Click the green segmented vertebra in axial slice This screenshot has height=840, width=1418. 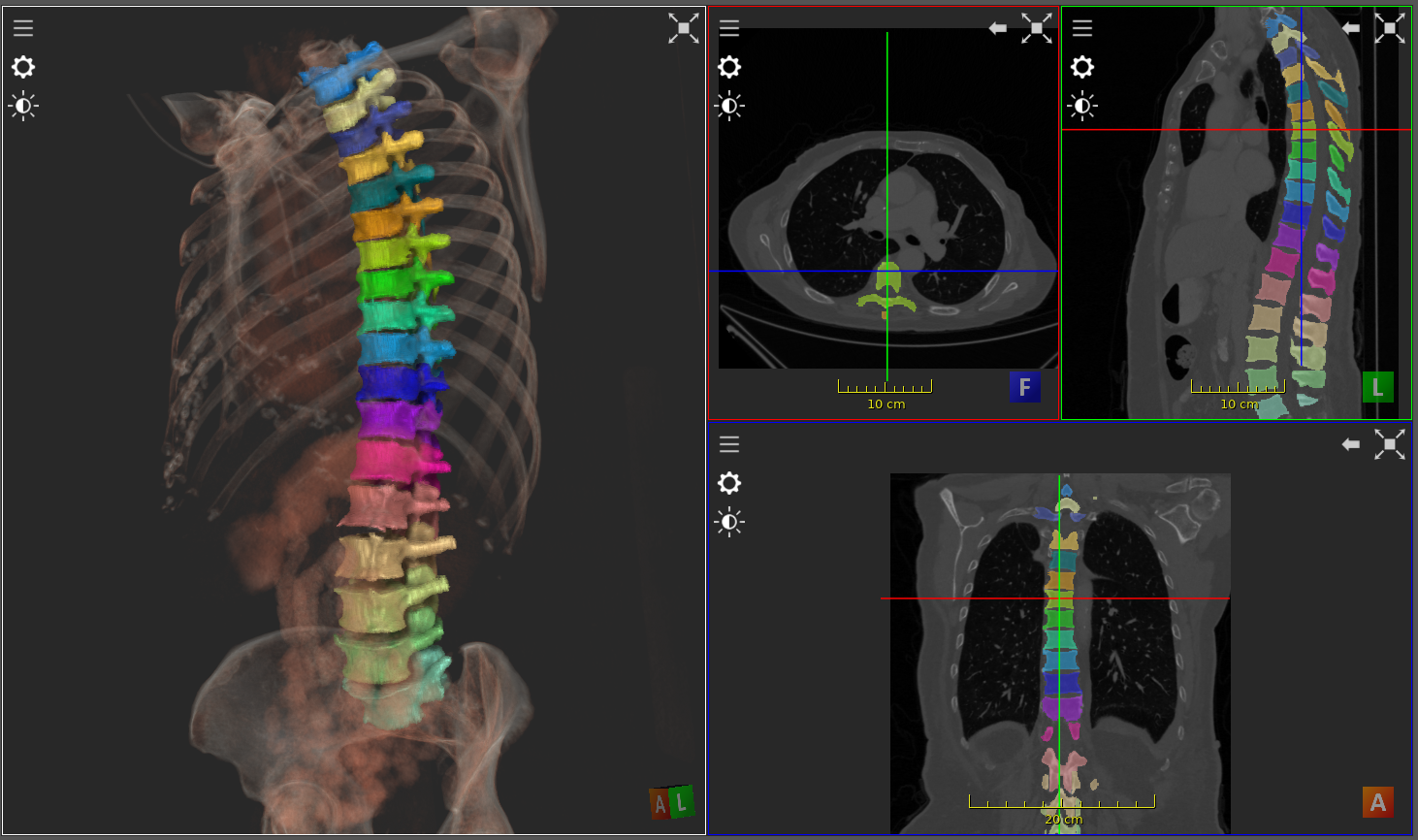pyautogui.click(x=887, y=289)
